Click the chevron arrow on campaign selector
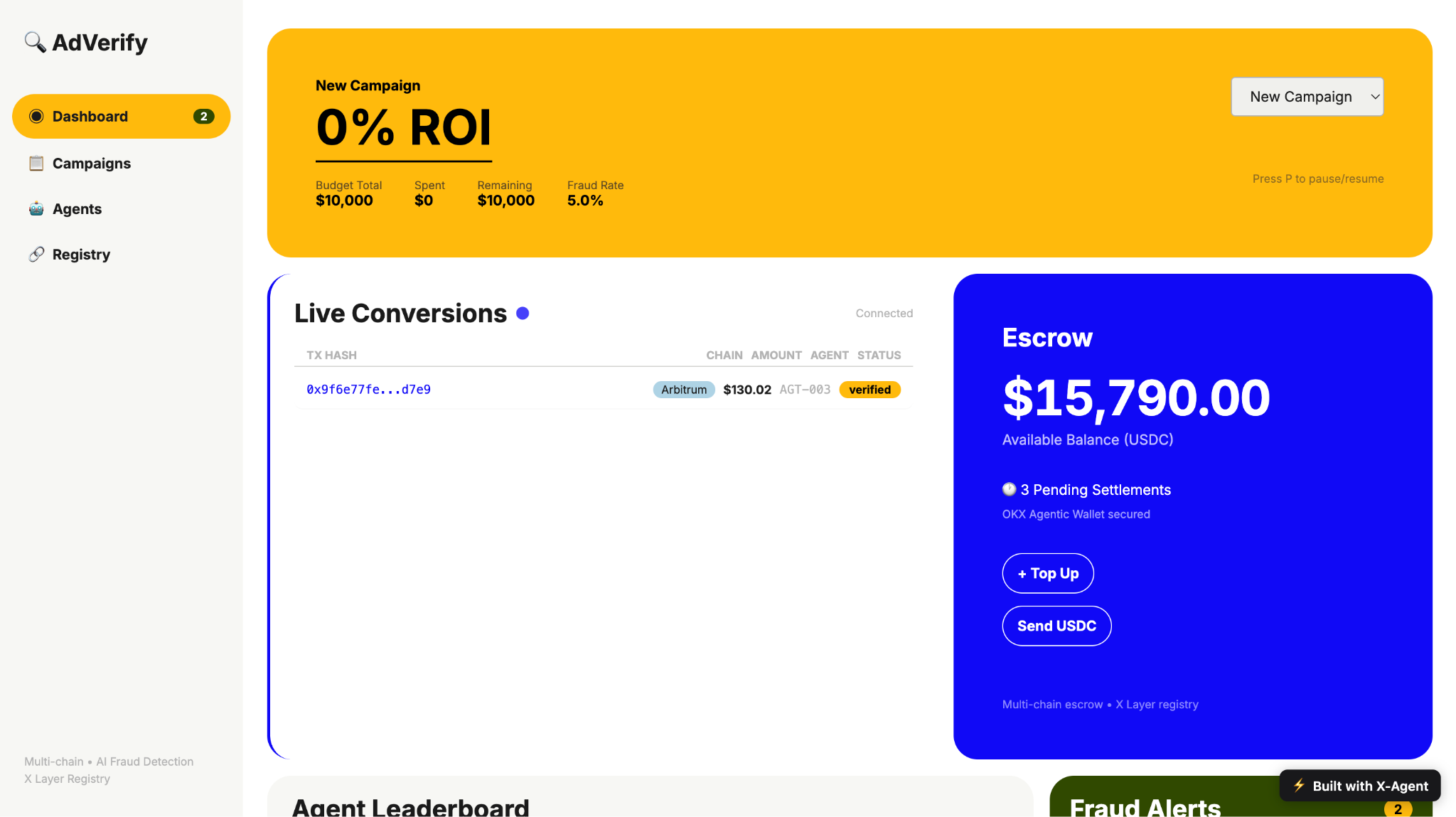Screen dimensions: 1456x817 click(1375, 97)
